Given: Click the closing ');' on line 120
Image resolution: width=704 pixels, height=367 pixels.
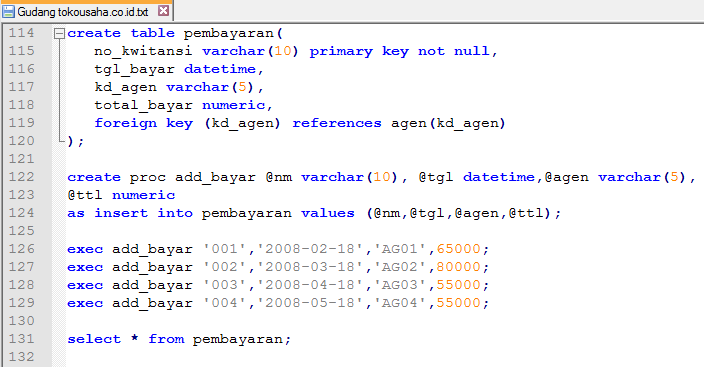Looking at the screenshot, I should pos(75,141).
